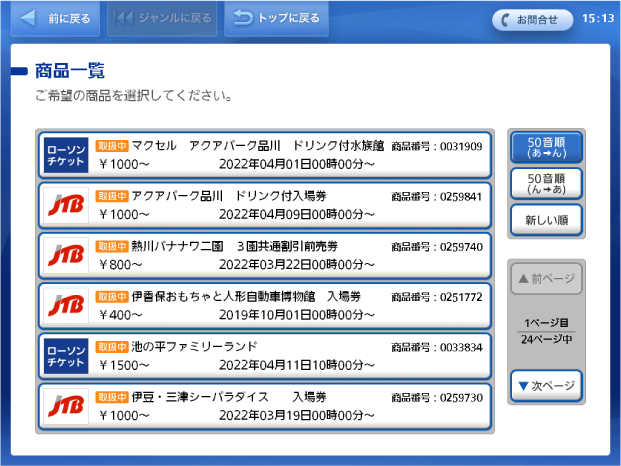Sort by 50音順 (あ→ん)
Image resolution: width=621 pixels, height=466 pixels.
[x=546, y=147]
